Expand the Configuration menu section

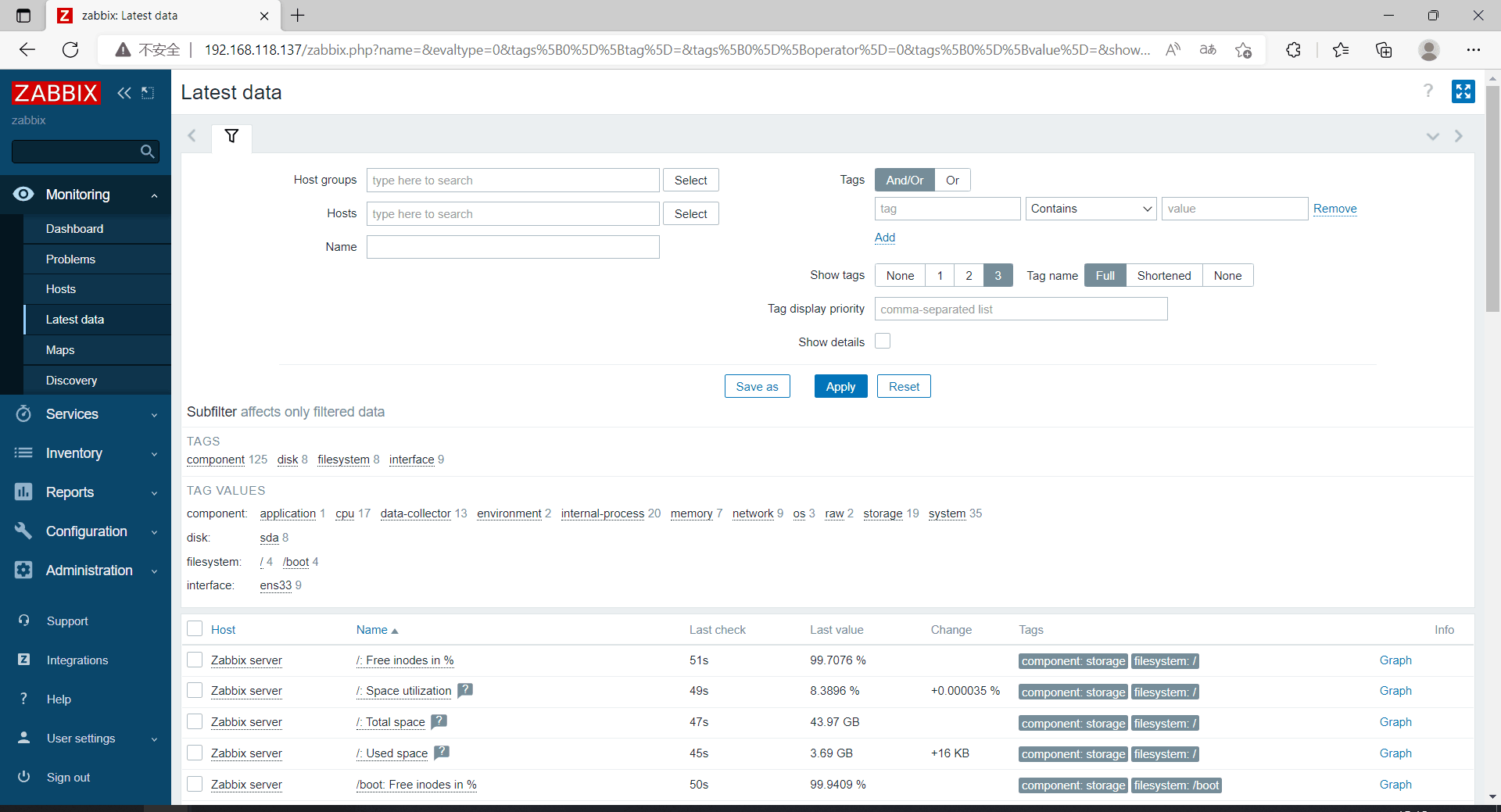155,532
